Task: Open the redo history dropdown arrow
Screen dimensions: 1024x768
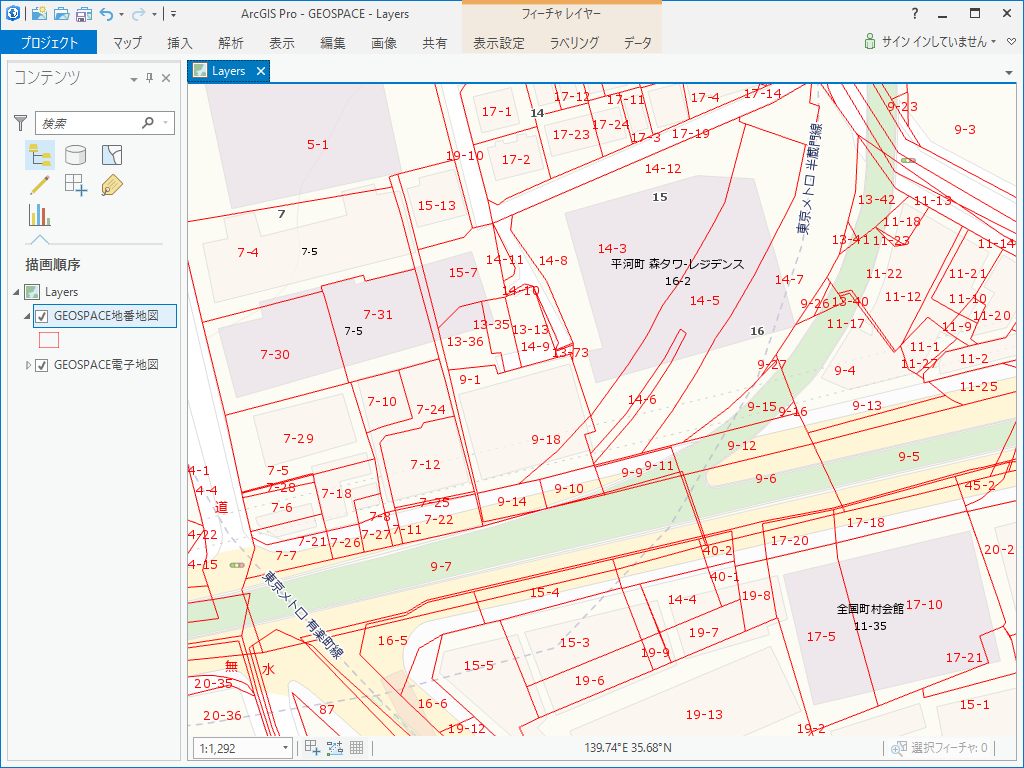Action: click(154, 14)
